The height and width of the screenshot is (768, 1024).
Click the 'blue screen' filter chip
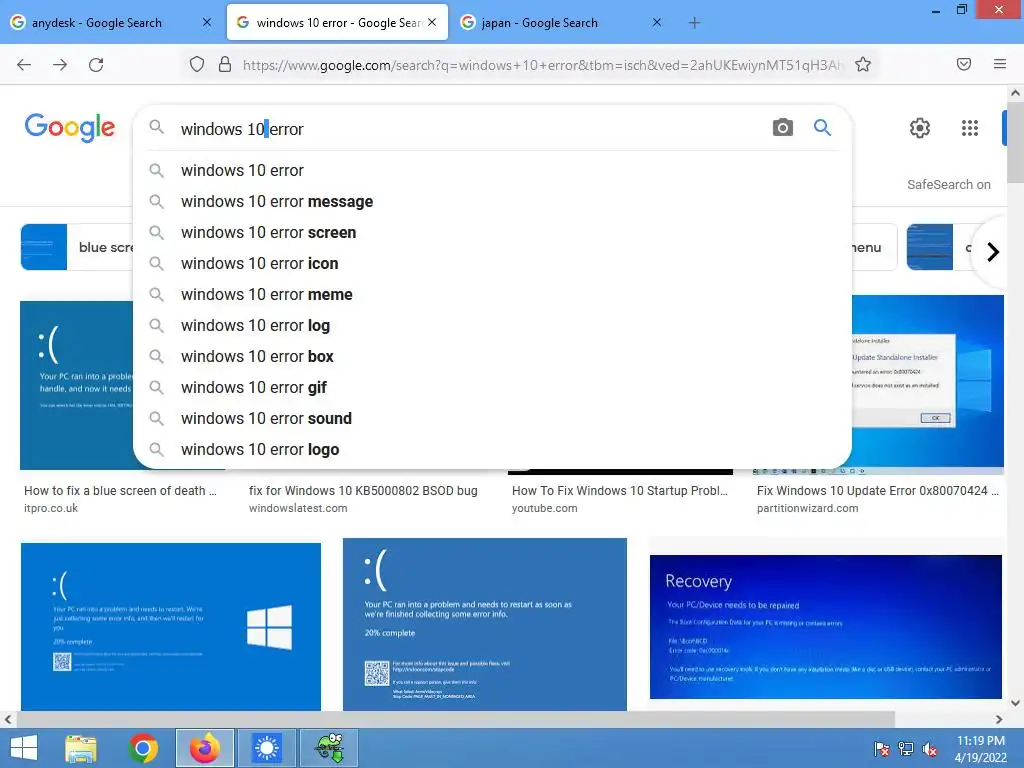[76, 247]
